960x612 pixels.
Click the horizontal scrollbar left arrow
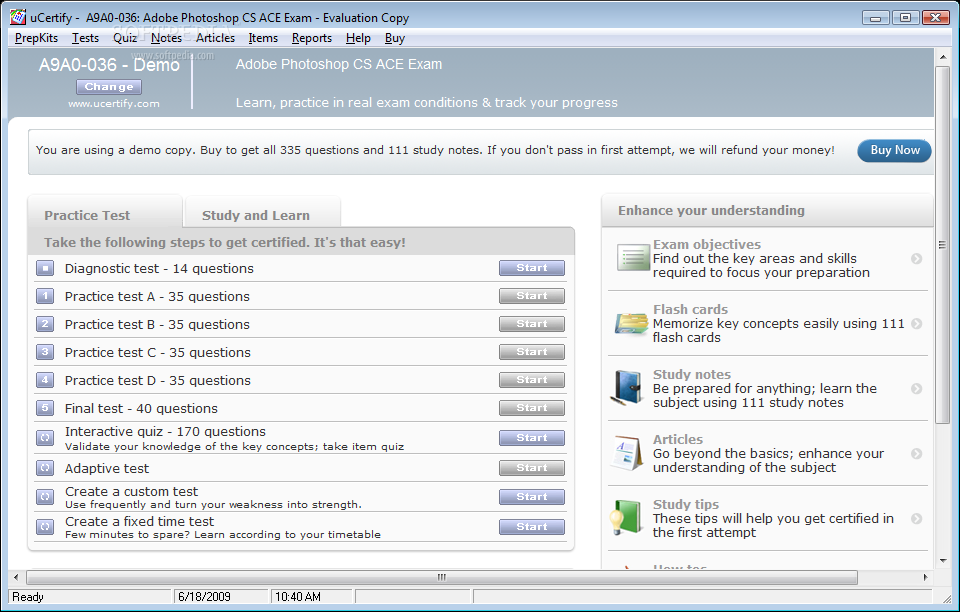16,577
